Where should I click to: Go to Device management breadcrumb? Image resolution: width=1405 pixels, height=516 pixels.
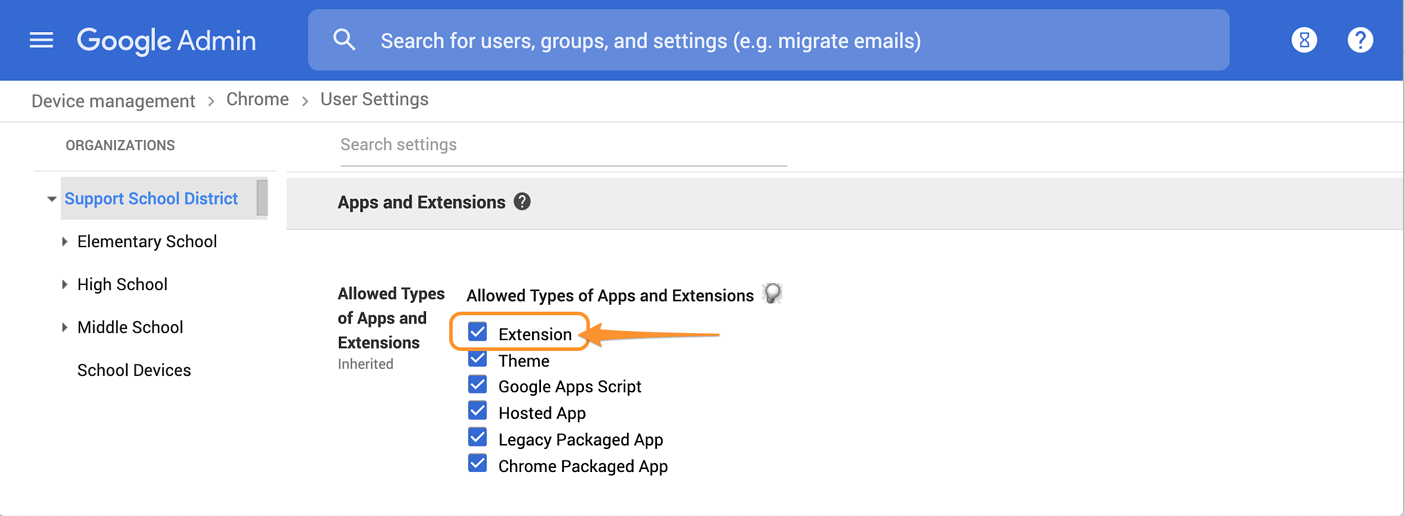[113, 101]
